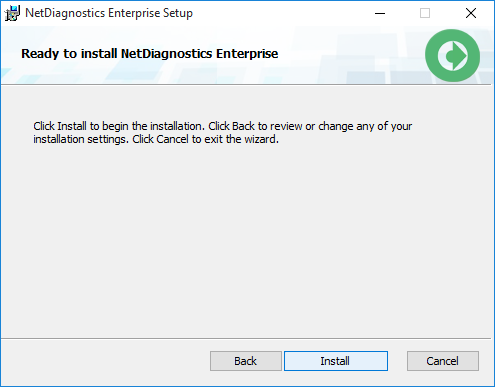Click the word "Setup" in the title bar
Viewport: 495px width, 387px height.
pos(178,13)
